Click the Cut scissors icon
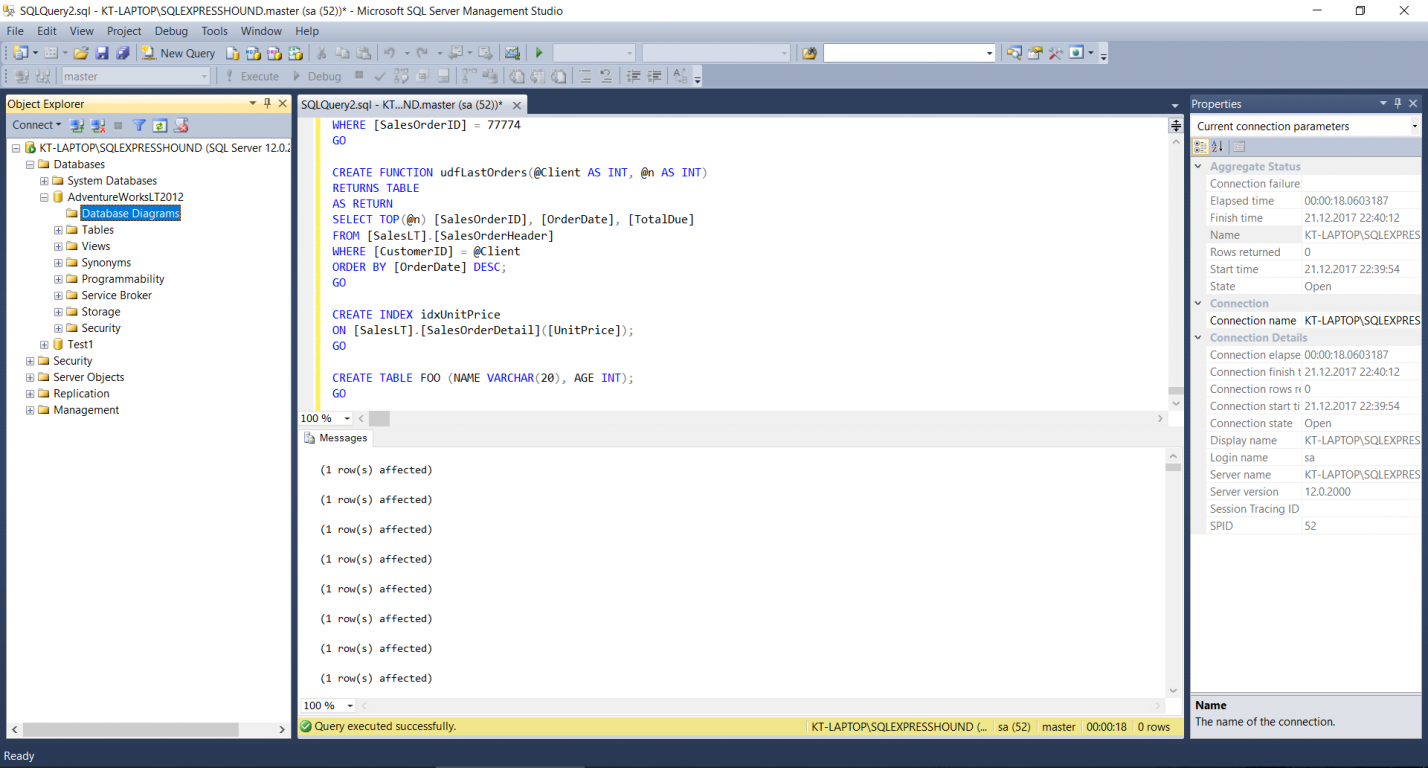The width and height of the screenshot is (1428, 768). (322, 53)
